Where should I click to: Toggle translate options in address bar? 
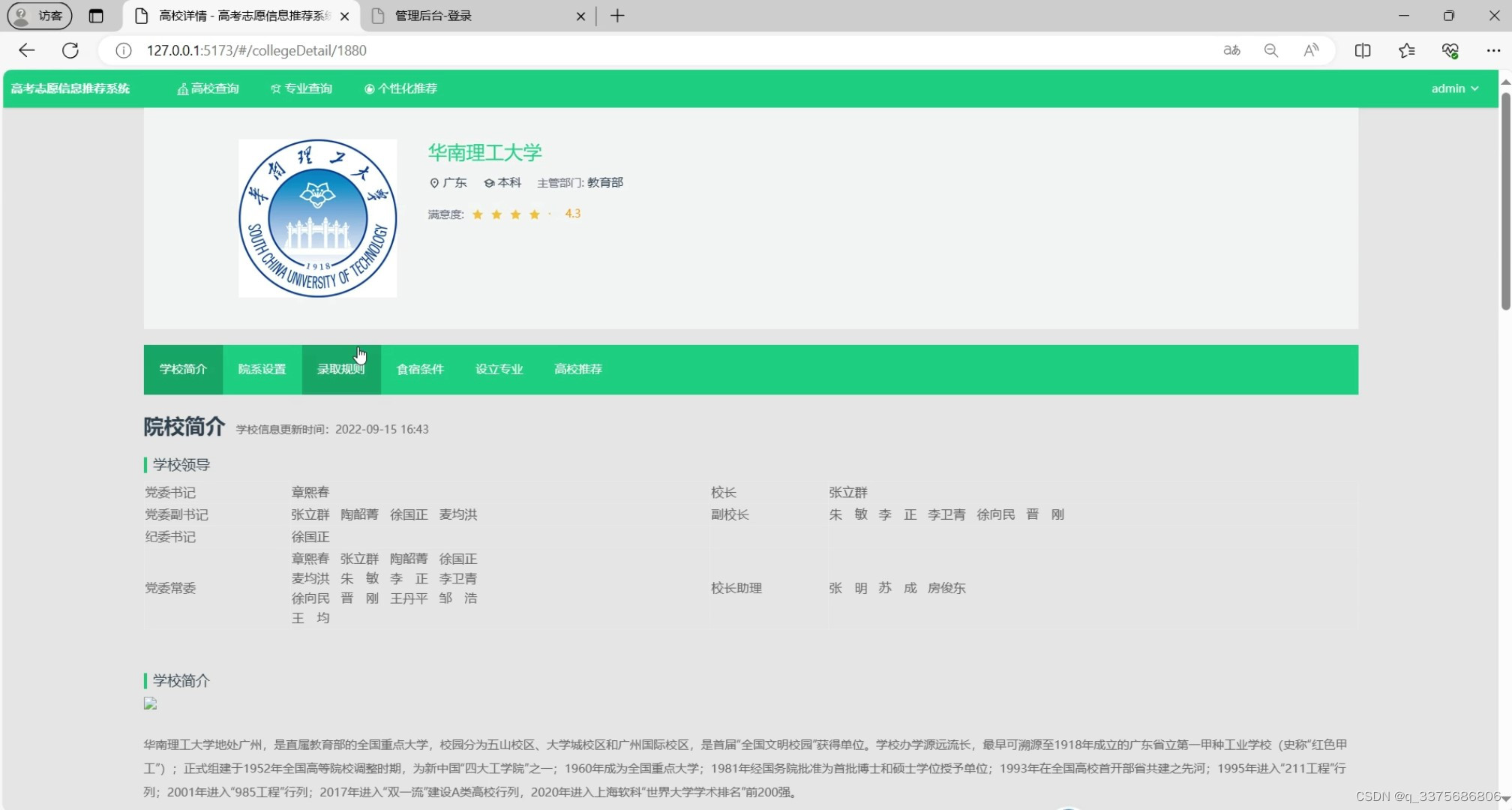pos(1231,50)
